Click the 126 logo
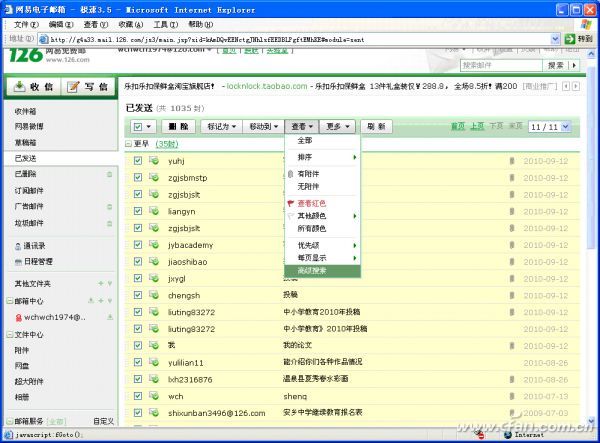This screenshot has width=600, height=443. click(26, 55)
